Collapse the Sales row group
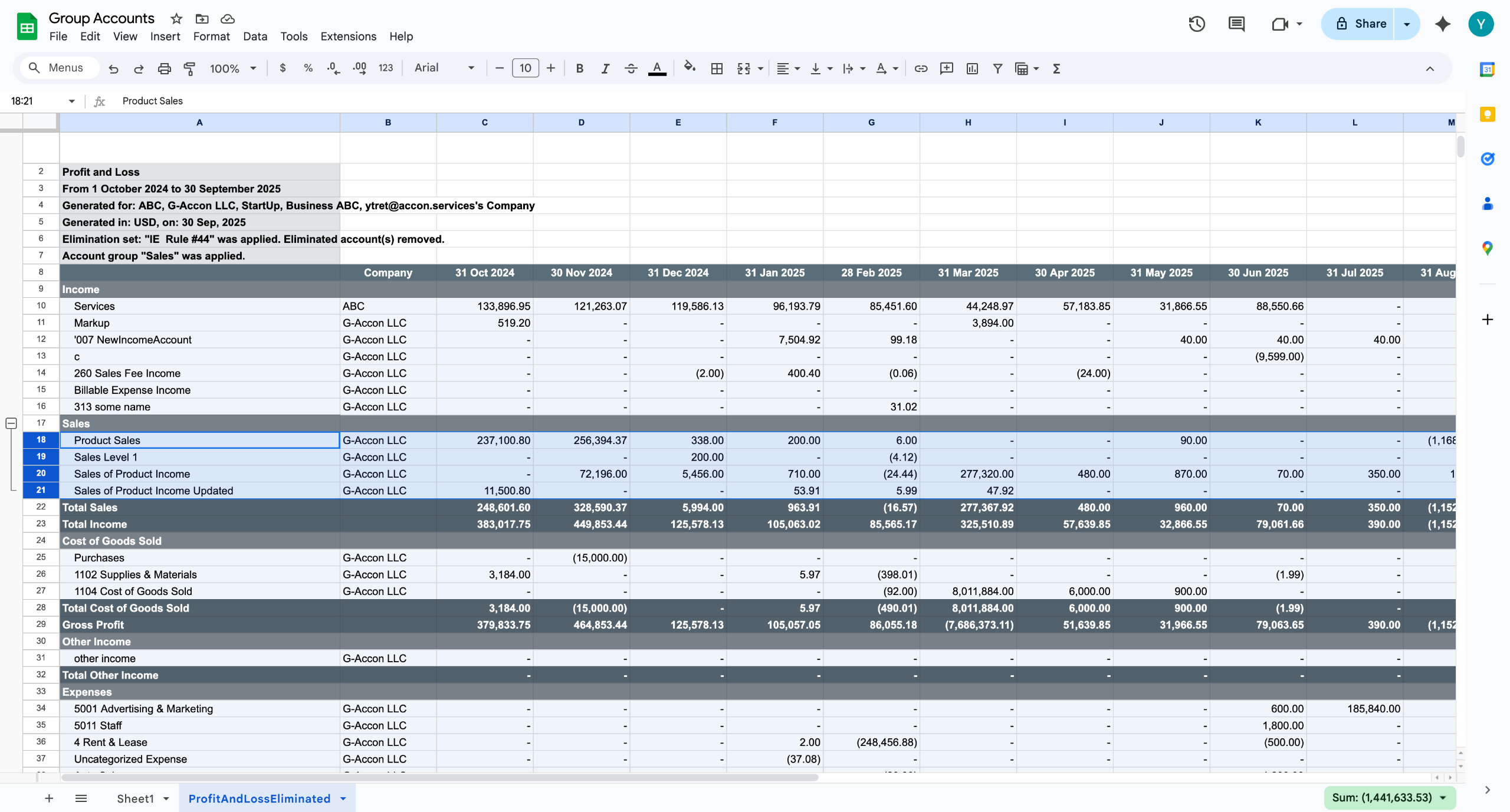The height and width of the screenshot is (812, 1510). click(11, 423)
